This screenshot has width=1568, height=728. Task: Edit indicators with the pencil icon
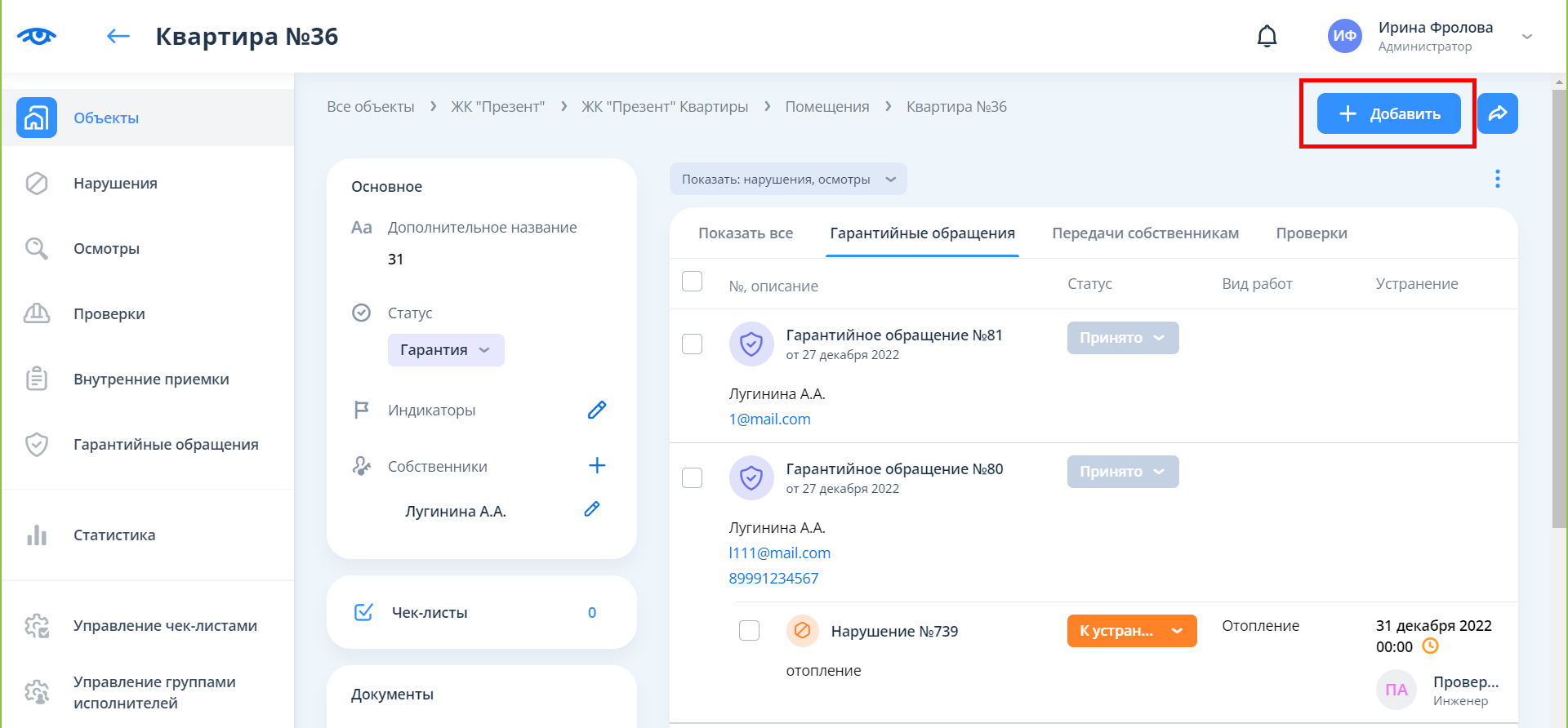(596, 410)
